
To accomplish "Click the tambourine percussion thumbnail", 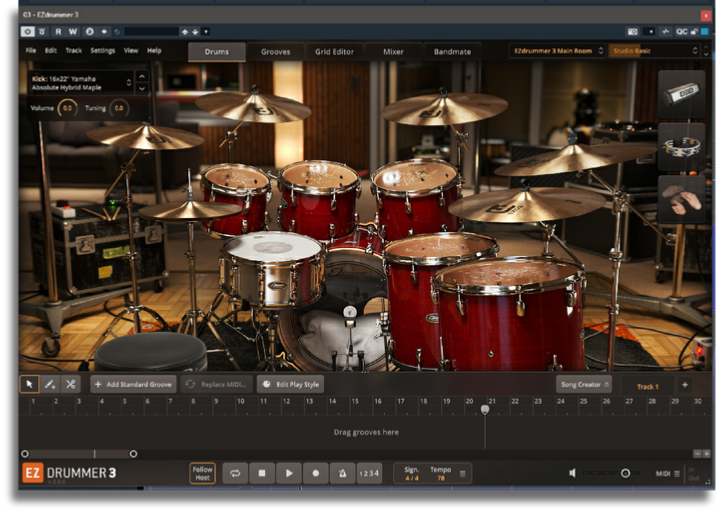I will coord(682,148).
